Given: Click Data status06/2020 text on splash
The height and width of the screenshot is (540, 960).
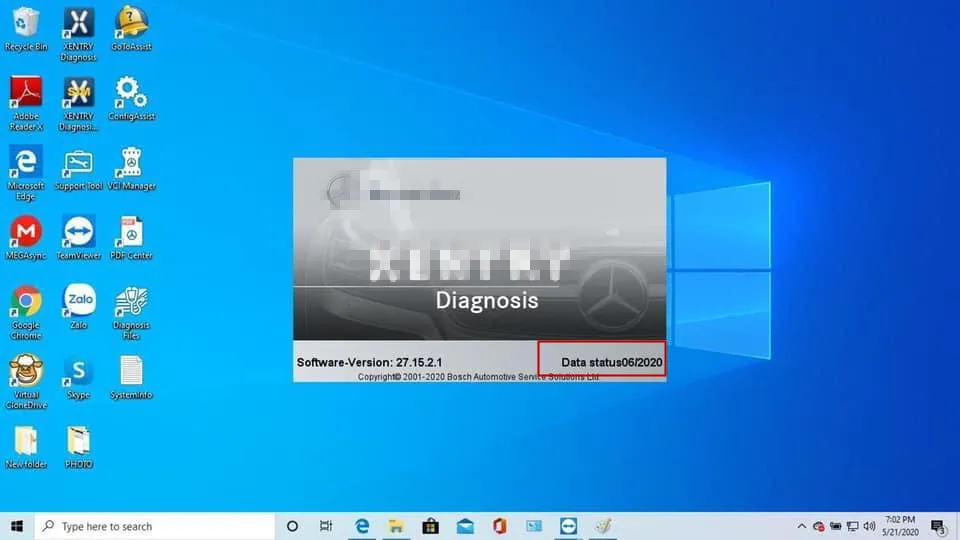Looking at the screenshot, I should [x=612, y=362].
